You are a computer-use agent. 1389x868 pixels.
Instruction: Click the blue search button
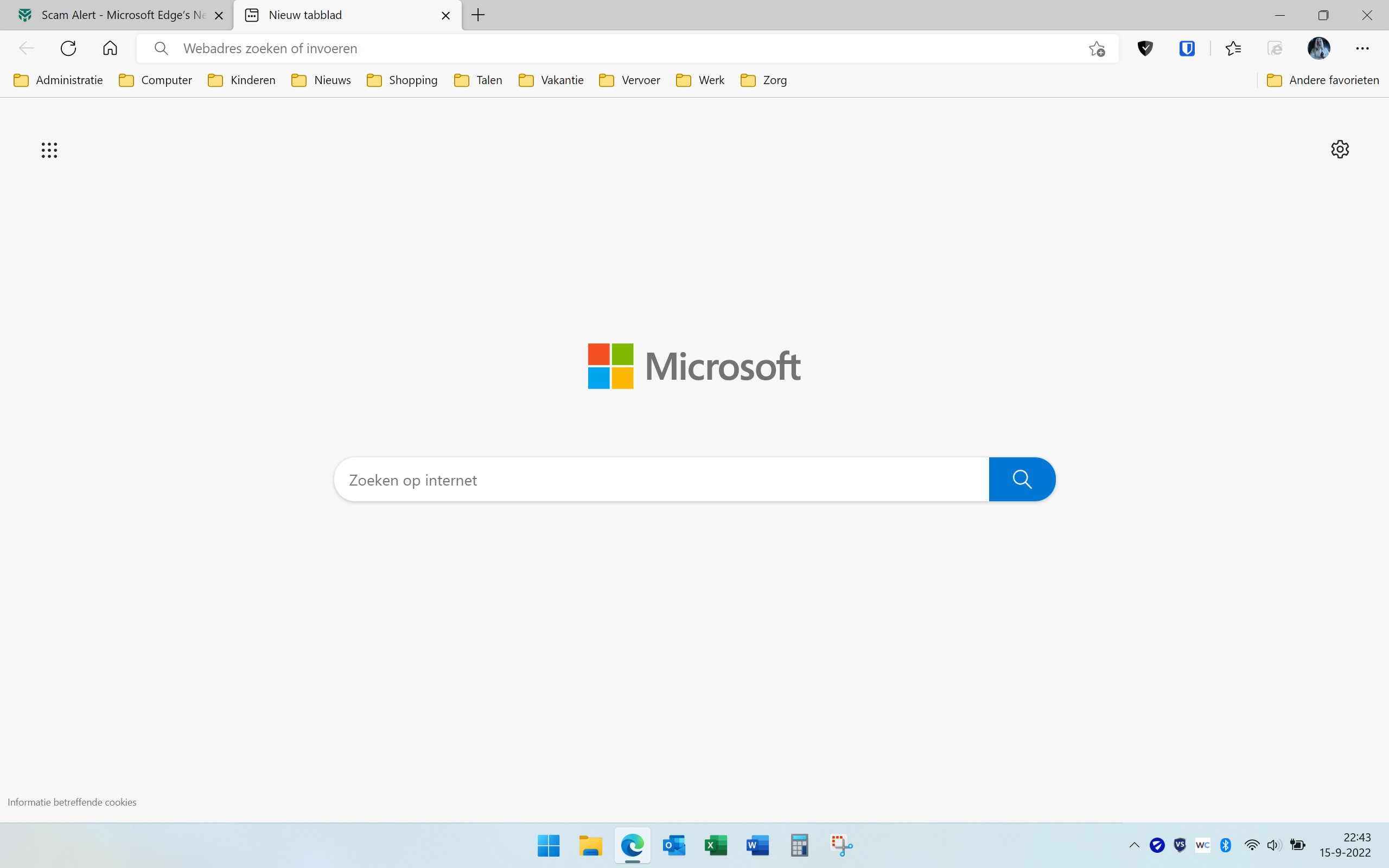(1022, 480)
